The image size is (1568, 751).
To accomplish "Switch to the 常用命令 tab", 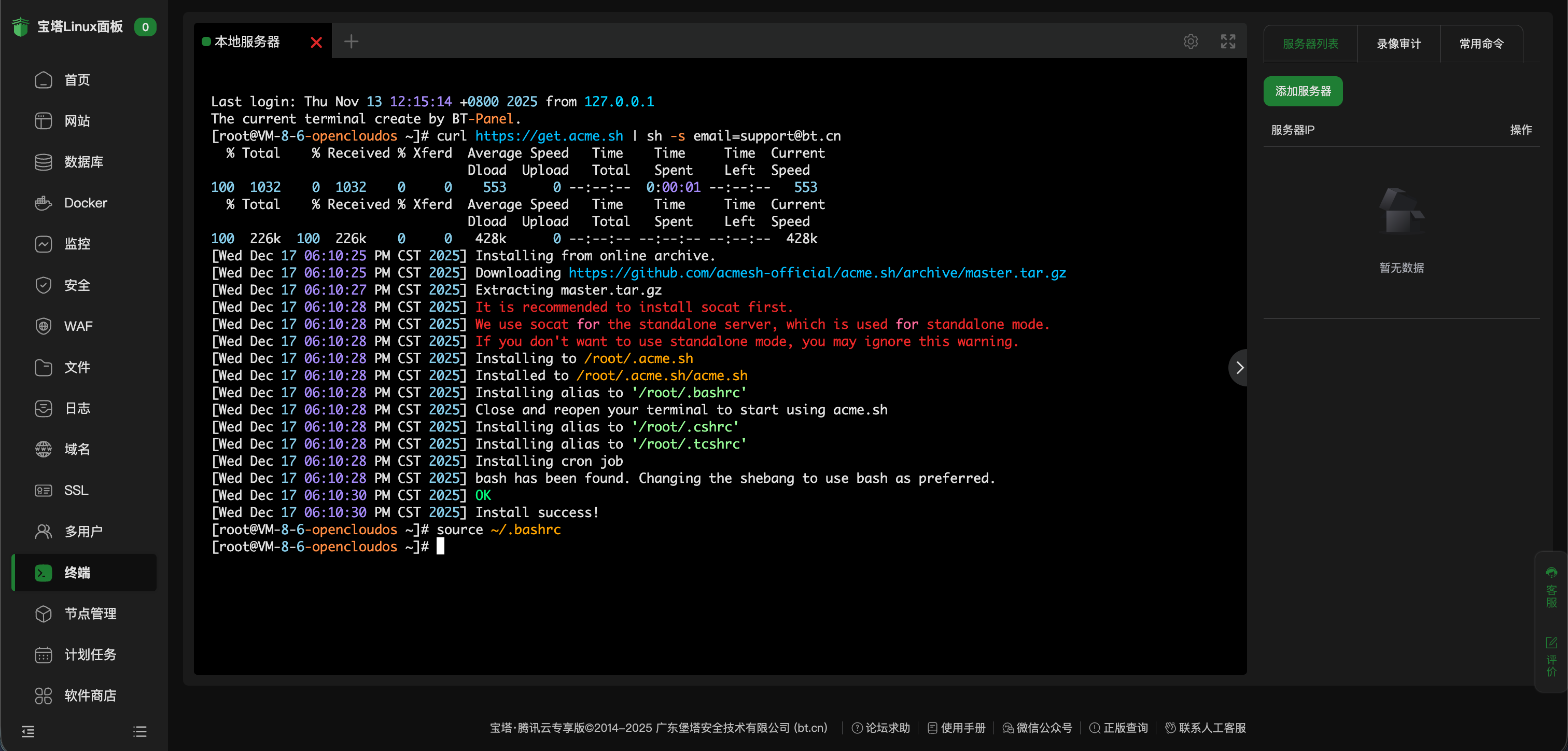I will [x=1481, y=44].
